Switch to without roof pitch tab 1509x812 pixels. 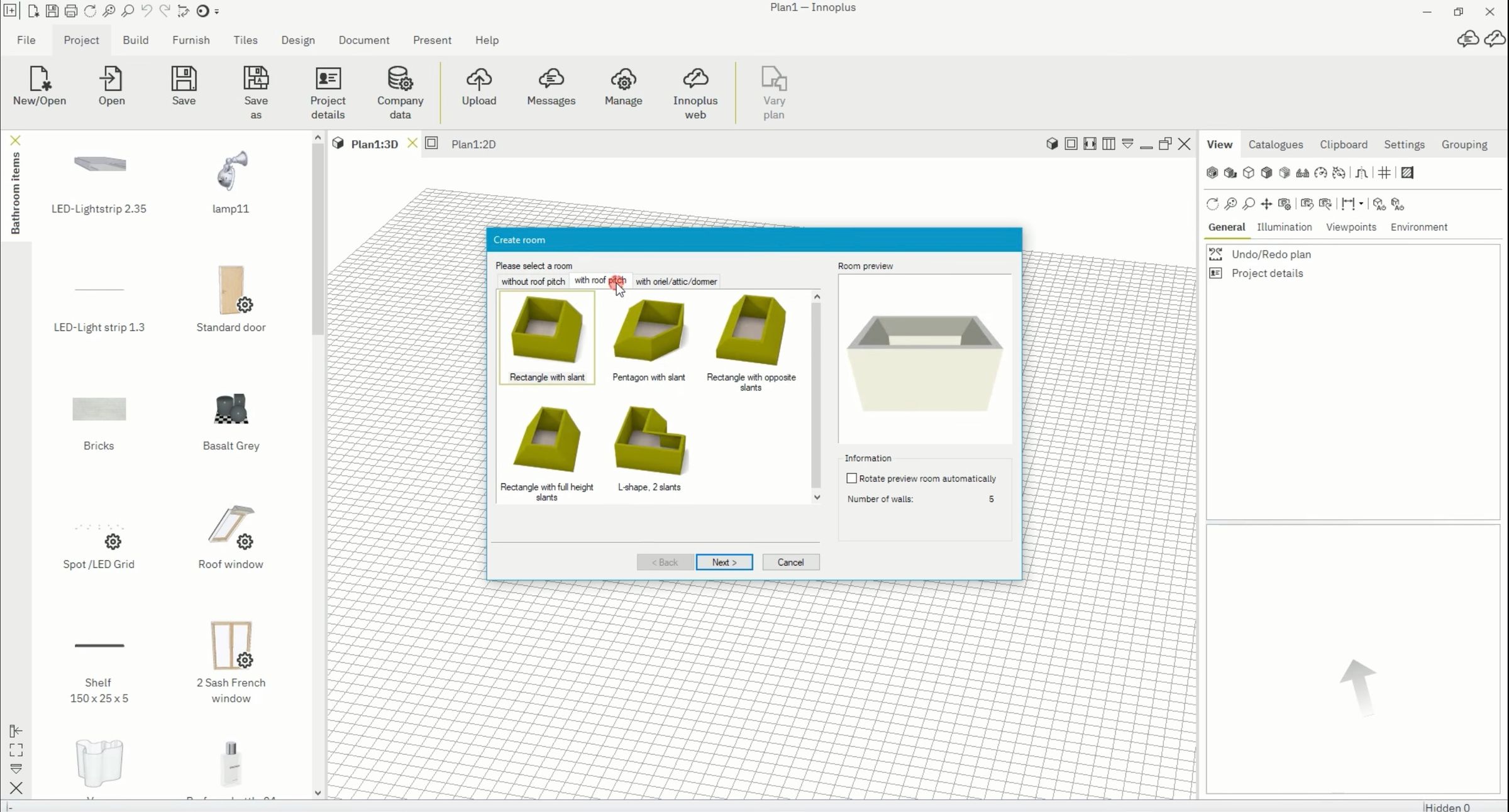(x=533, y=282)
